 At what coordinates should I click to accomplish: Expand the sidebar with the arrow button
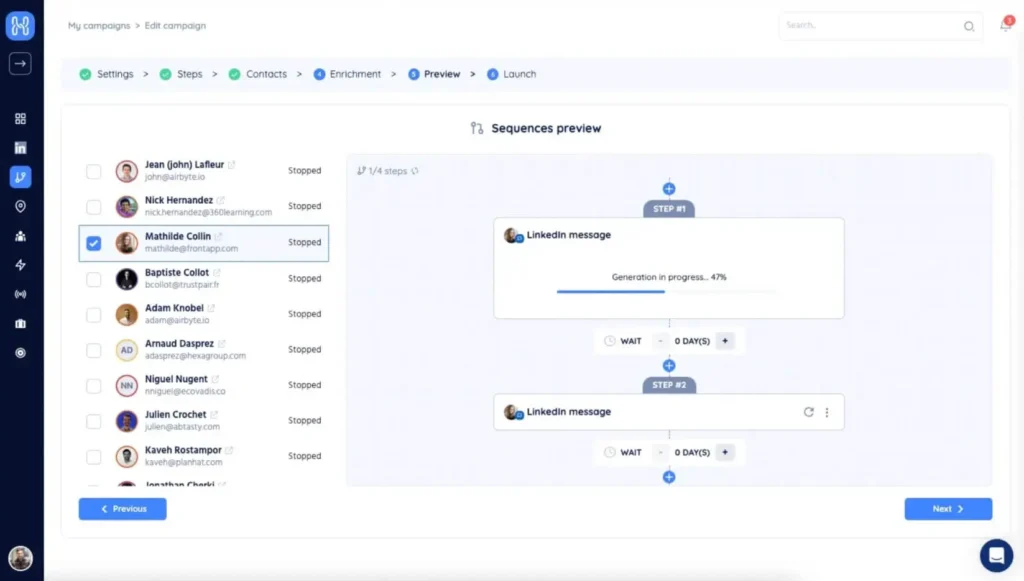(x=20, y=63)
